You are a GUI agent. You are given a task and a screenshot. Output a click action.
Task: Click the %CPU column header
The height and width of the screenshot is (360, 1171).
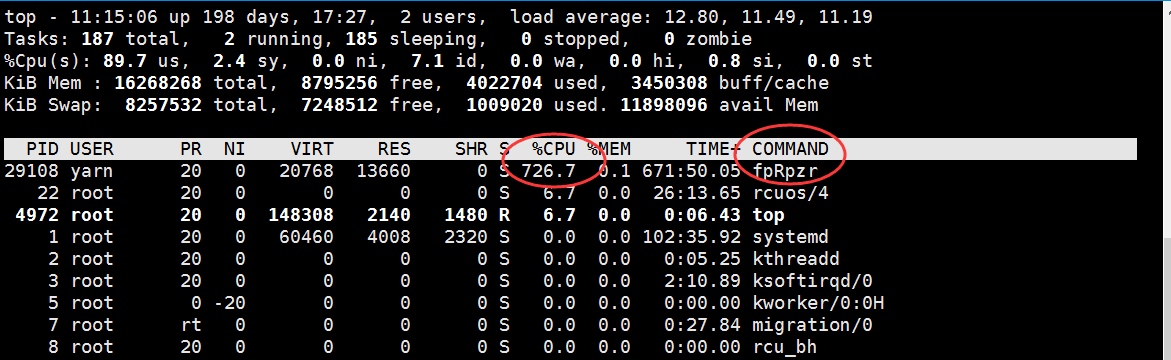point(553,149)
